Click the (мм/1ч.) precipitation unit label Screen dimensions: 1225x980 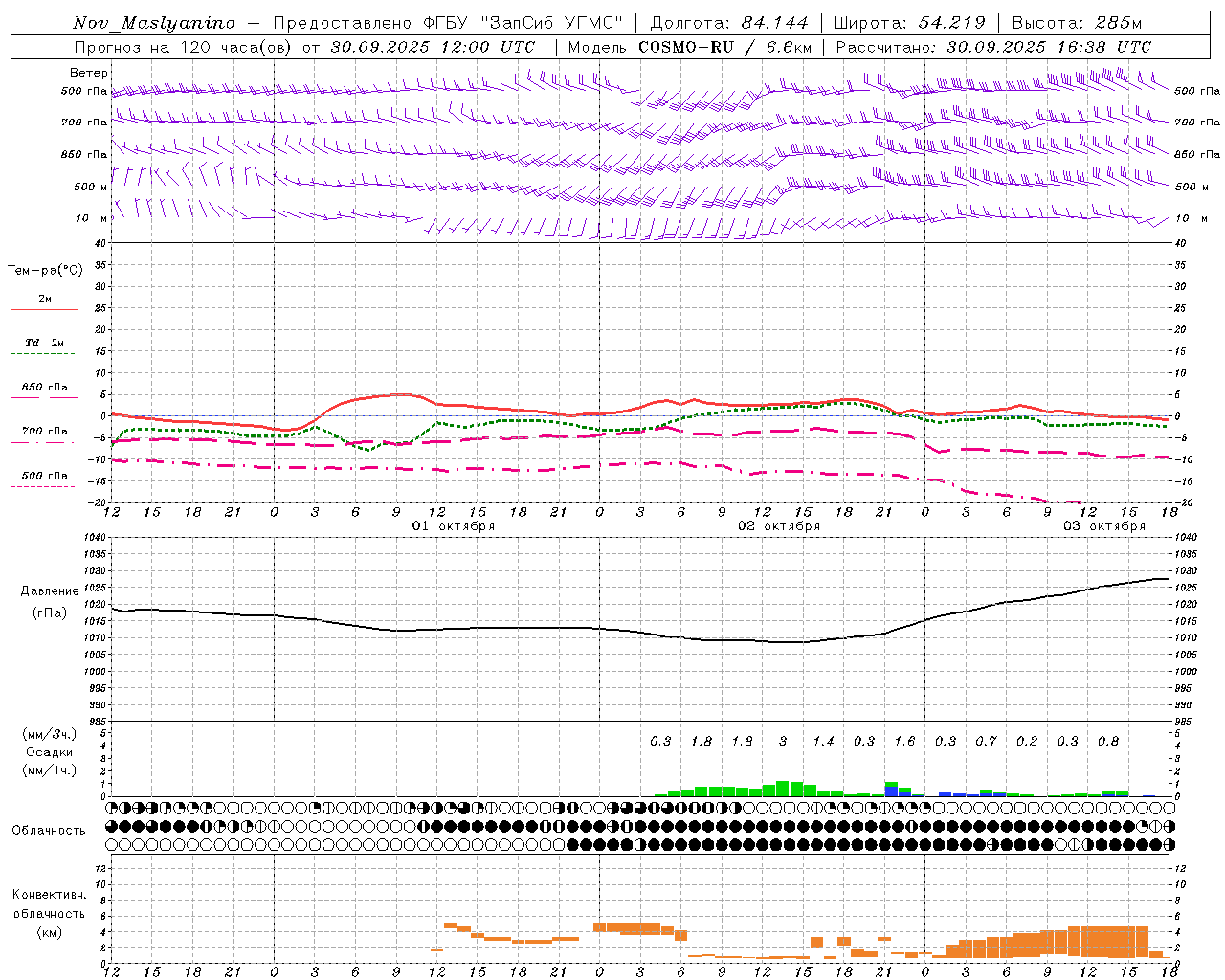click(x=50, y=770)
